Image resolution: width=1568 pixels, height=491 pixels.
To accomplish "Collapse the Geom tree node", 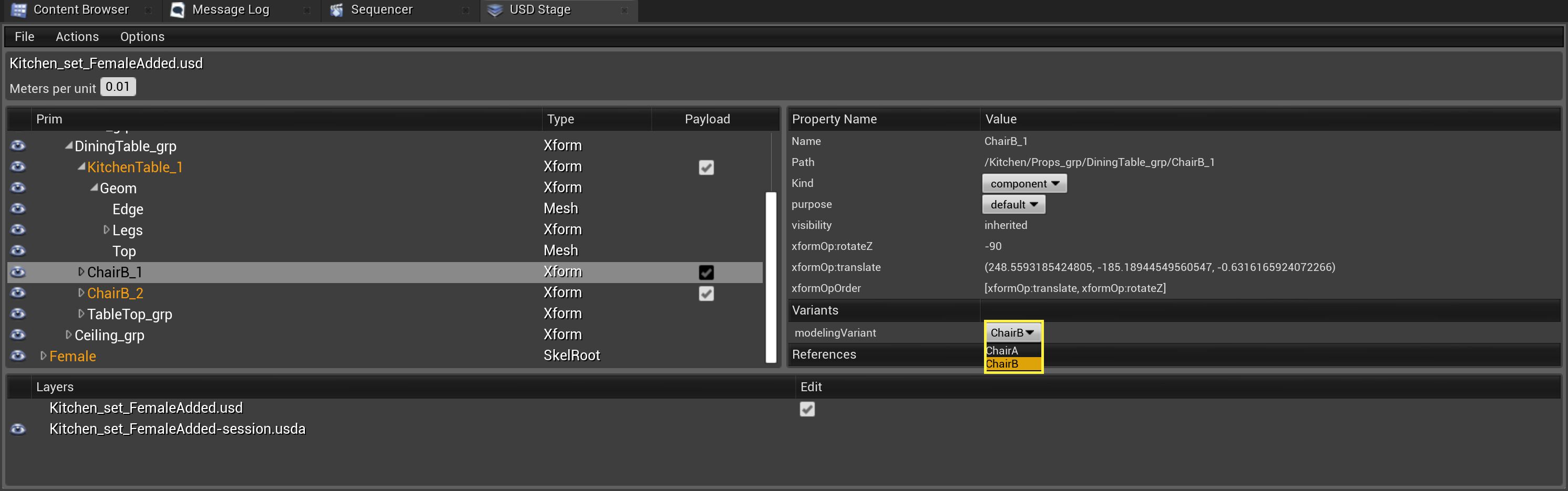I will (94, 188).
